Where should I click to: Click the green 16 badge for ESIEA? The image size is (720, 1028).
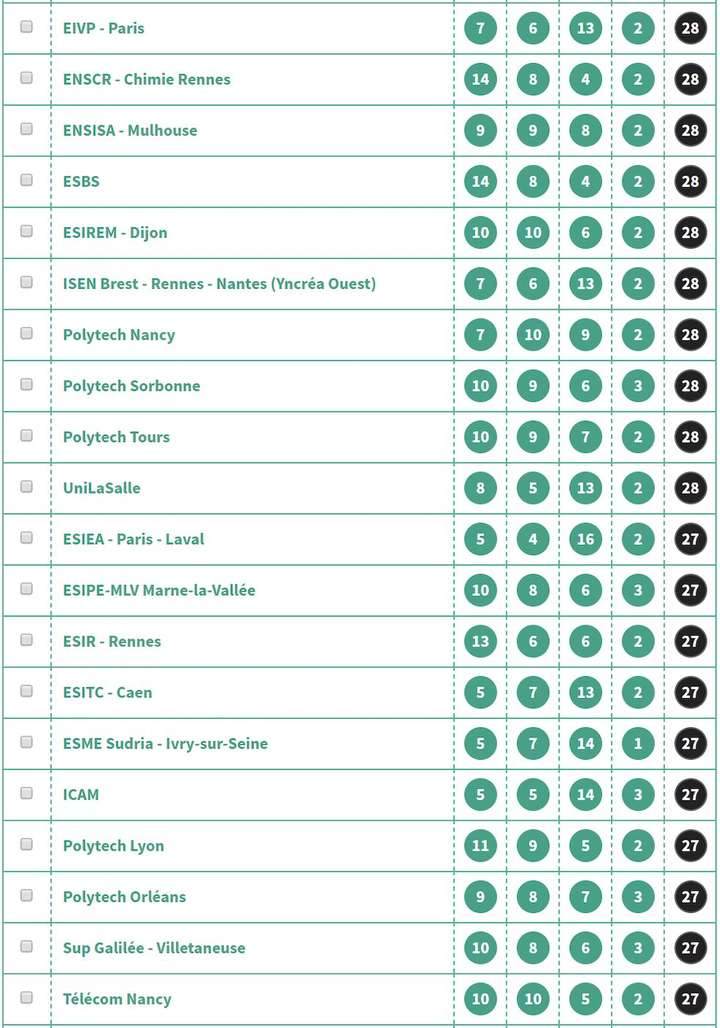[x=585, y=539]
